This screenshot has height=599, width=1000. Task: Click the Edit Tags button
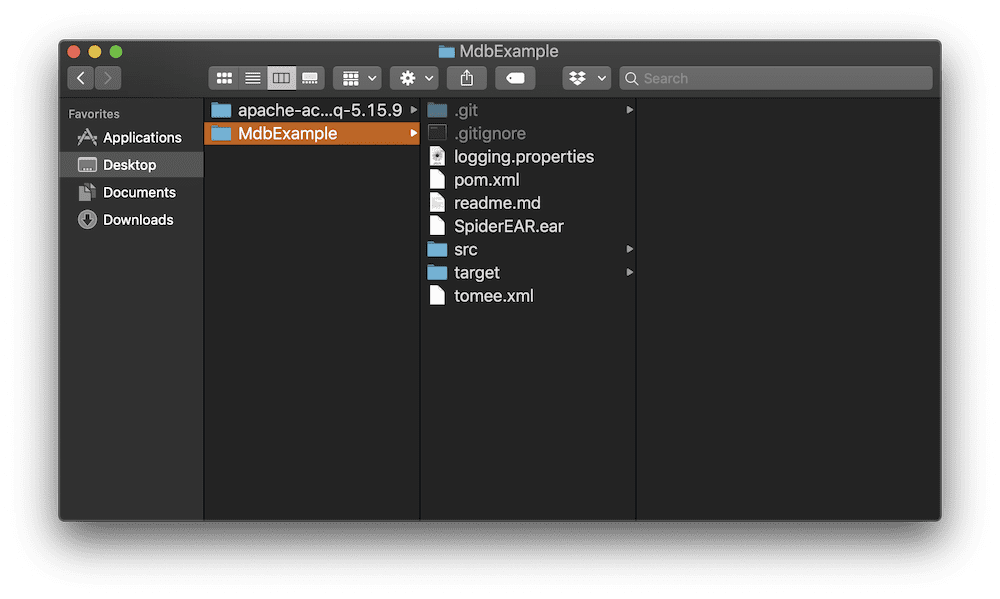[515, 78]
